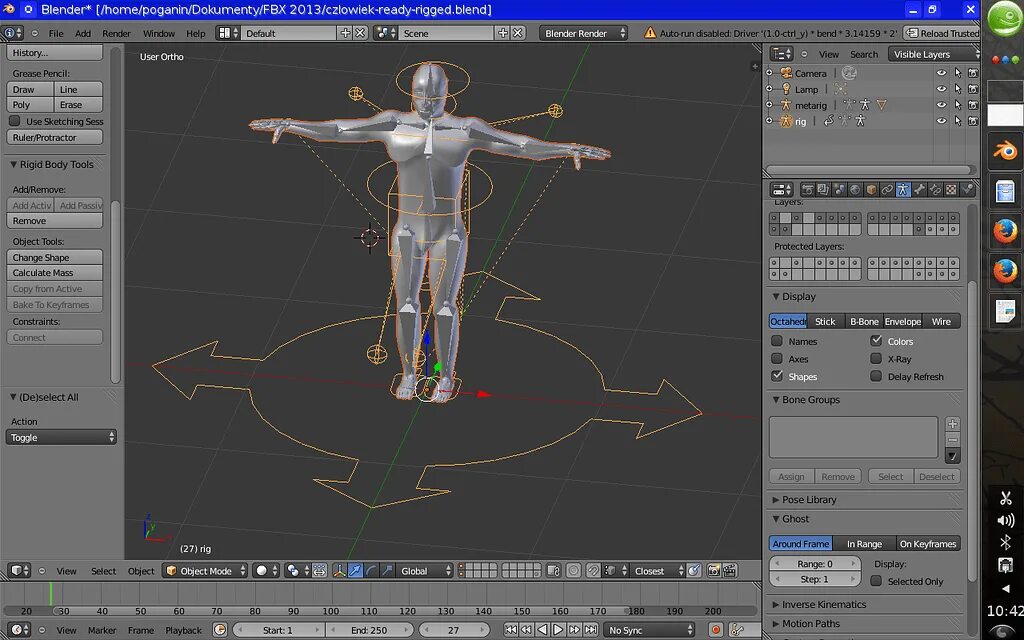Enable the Names checkbox in Display
1024x640 pixels.
(x=777, y=341)
